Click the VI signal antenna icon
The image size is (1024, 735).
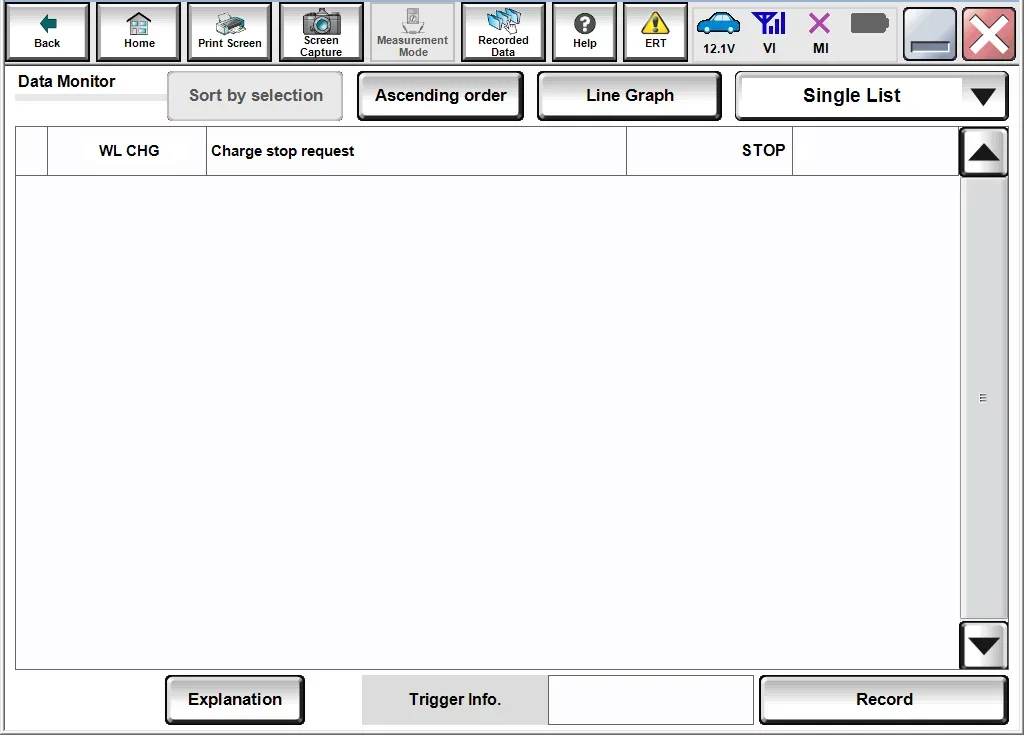tap(769, 33)
